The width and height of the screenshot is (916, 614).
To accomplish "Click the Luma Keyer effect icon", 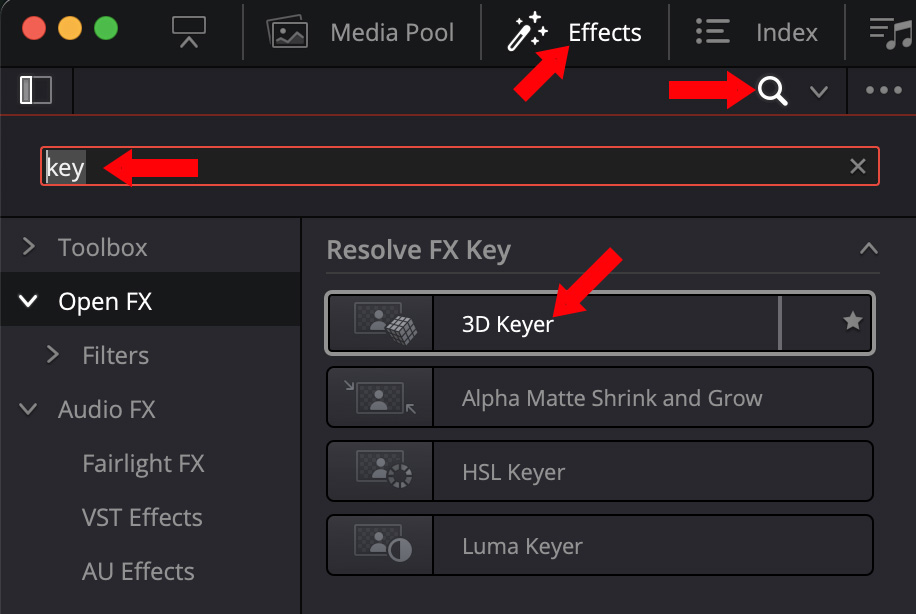I will pos(380,546).
